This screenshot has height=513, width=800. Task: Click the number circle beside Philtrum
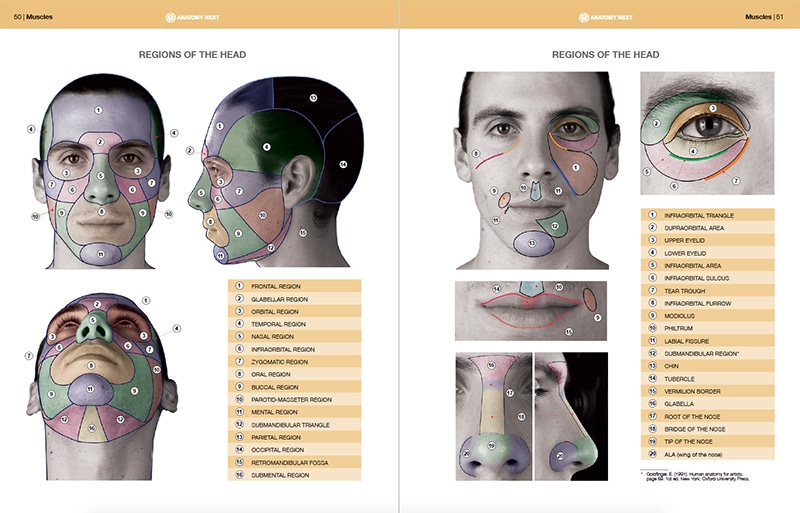[652, 328]
